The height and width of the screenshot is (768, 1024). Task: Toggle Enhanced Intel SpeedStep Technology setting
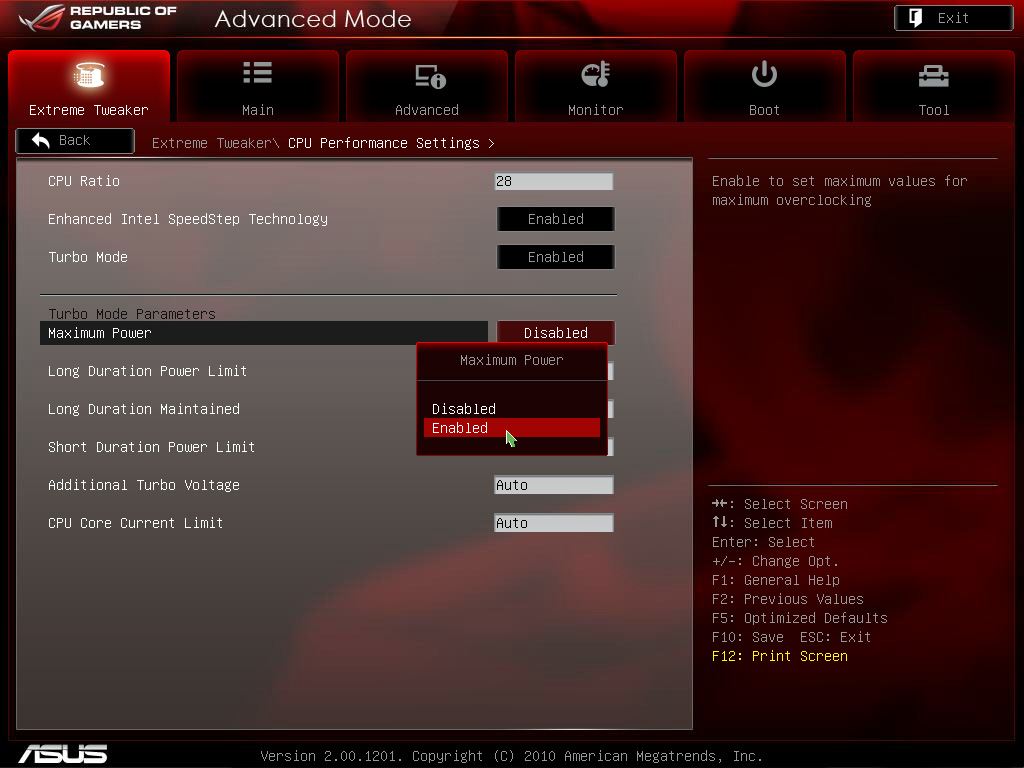pos(555,219)
